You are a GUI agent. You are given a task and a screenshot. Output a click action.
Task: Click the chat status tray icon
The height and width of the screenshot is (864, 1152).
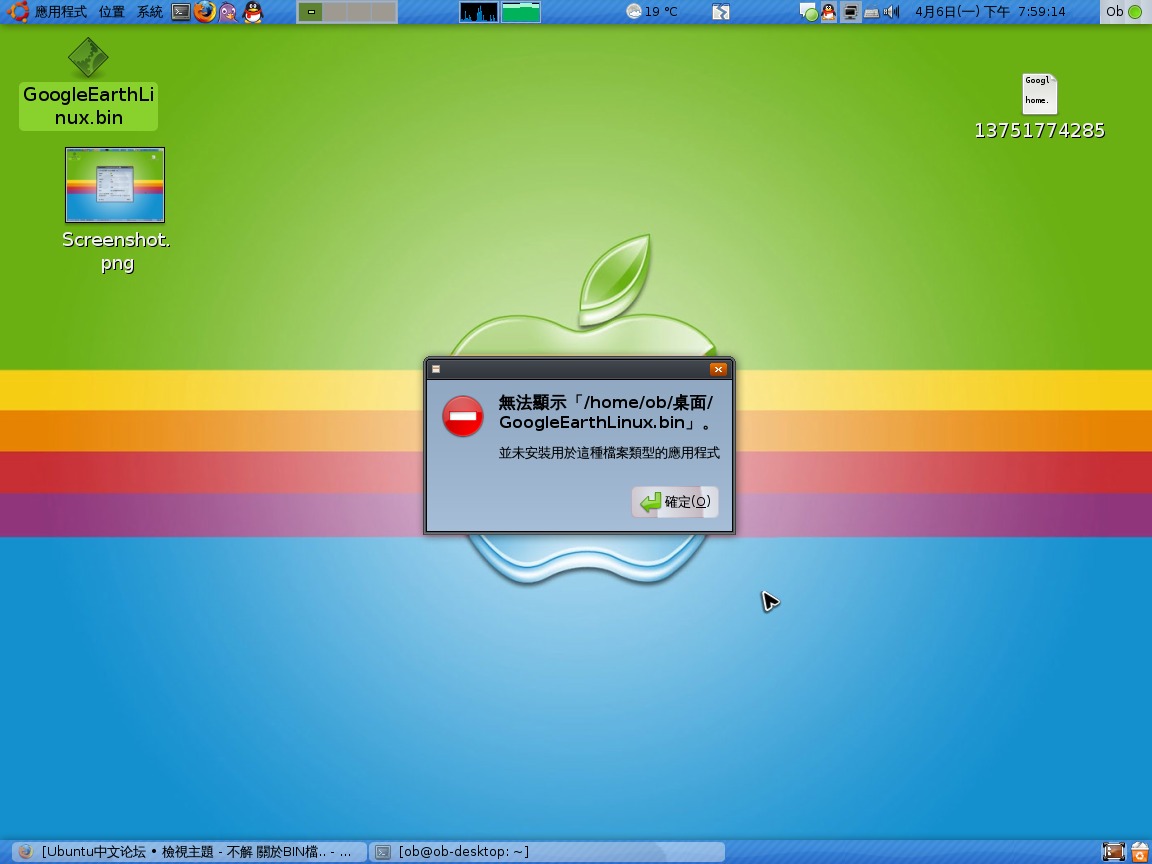808,12
